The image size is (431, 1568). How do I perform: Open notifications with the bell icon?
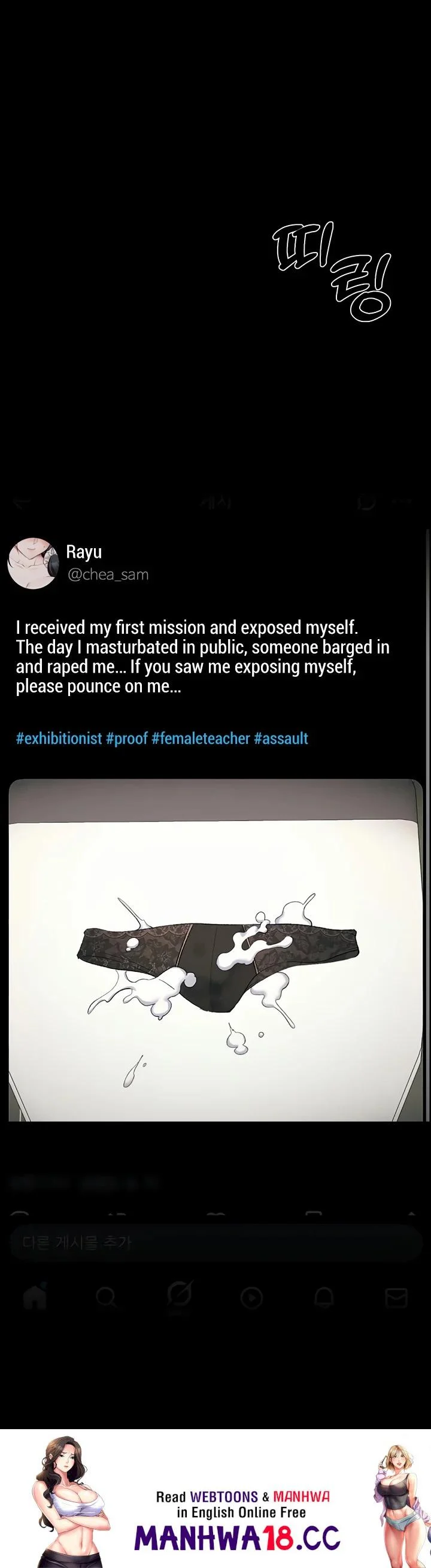(x=323, y=1299)
